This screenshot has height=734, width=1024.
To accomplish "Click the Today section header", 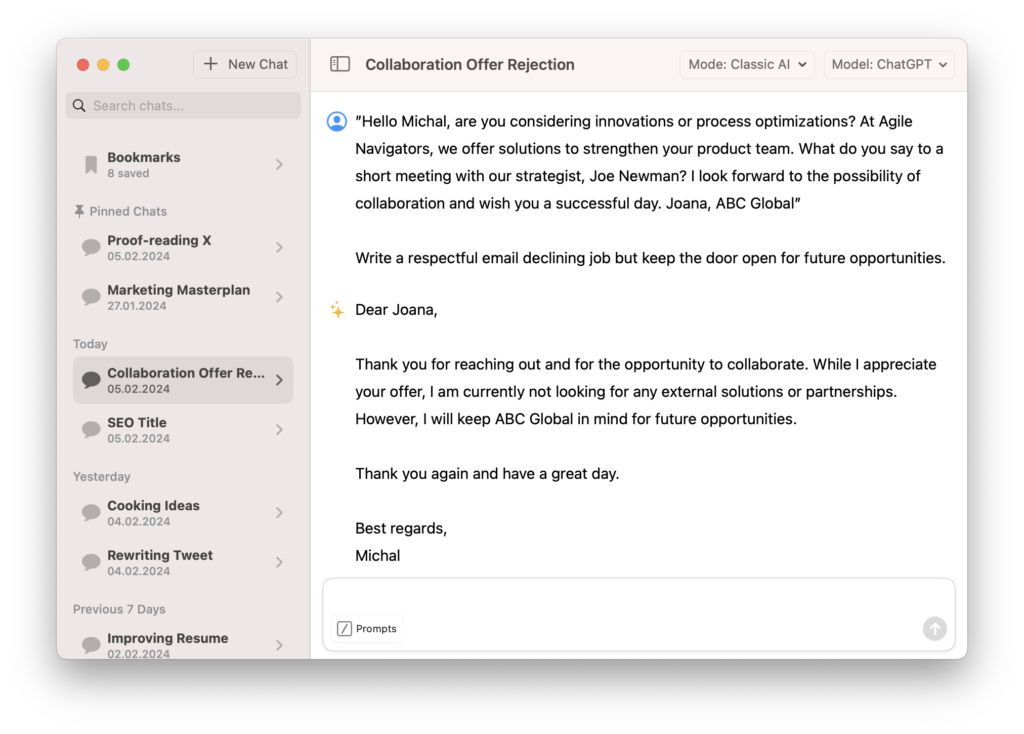I will 90,343.
